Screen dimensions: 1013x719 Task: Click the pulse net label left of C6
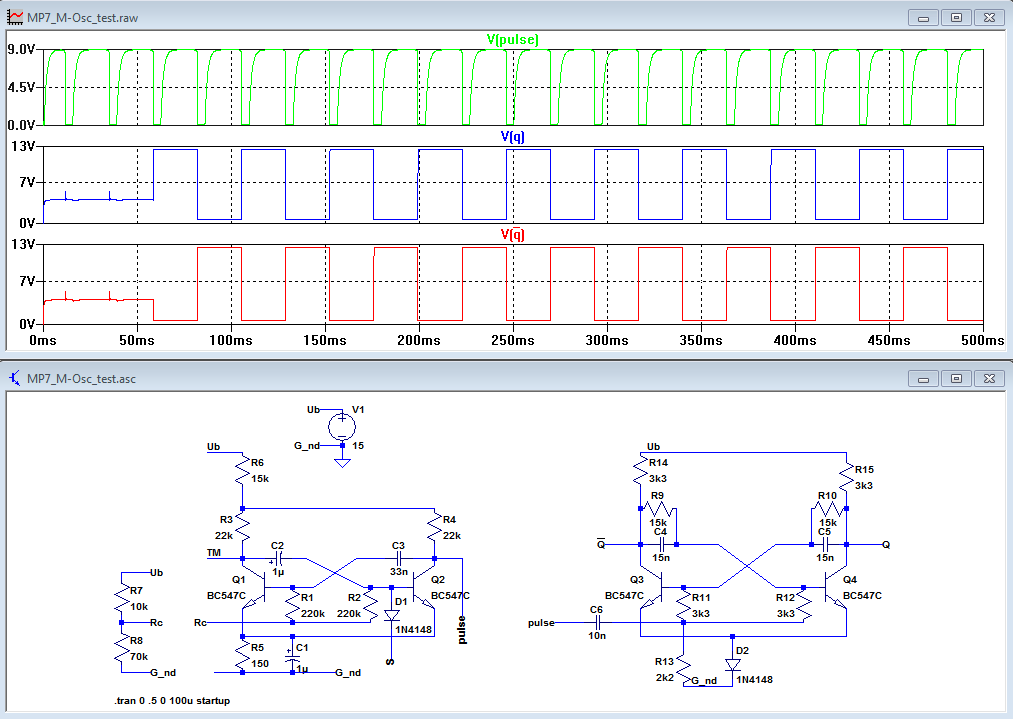[541, 623]
